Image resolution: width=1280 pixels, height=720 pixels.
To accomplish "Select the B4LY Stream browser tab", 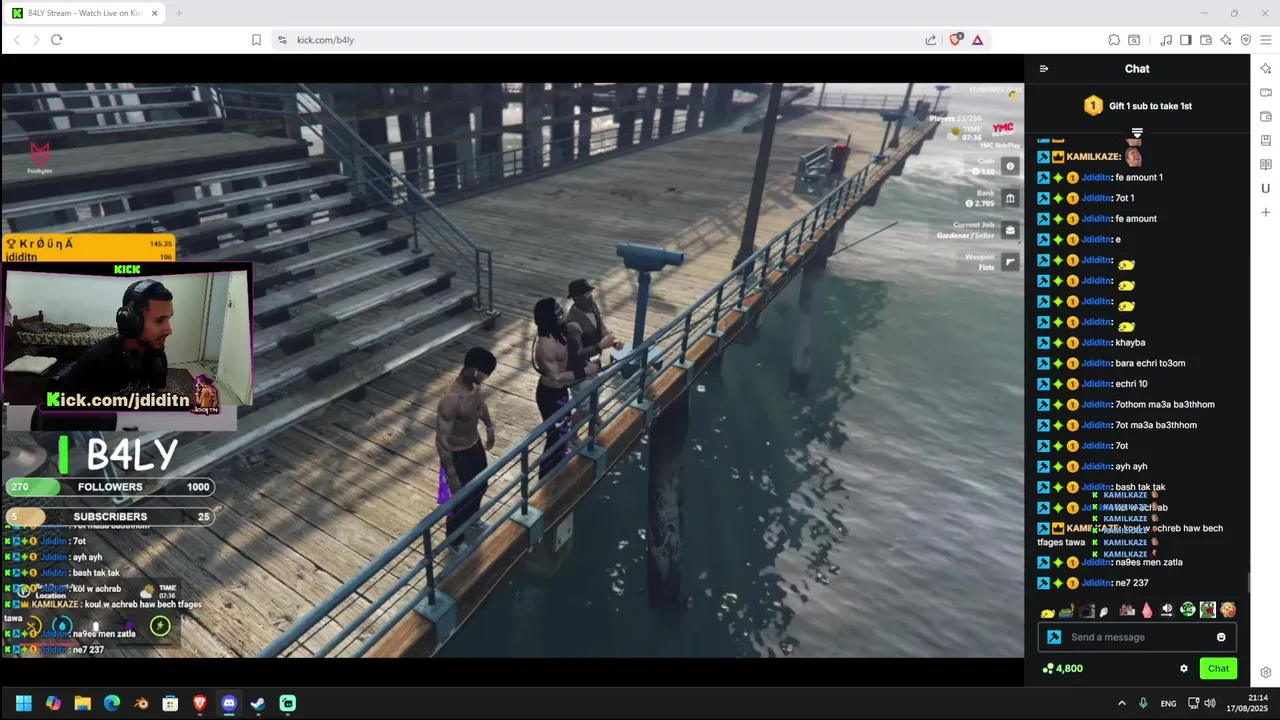I will [85, 13].
